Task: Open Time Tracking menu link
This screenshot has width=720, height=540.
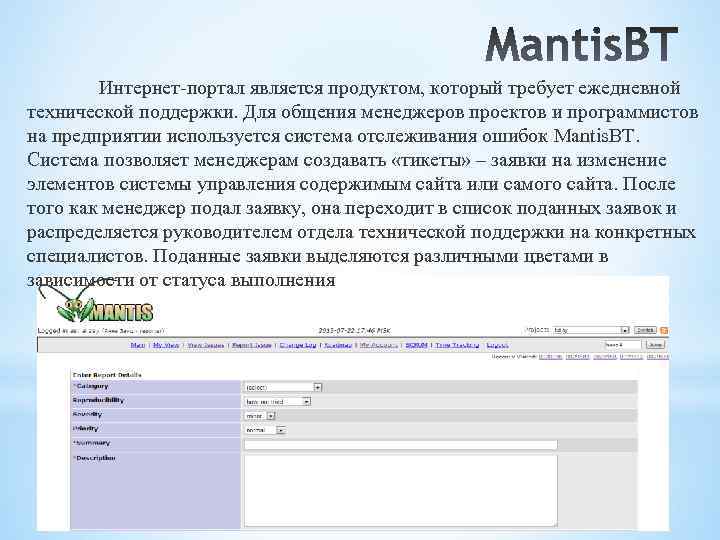Action: [457, 345]
